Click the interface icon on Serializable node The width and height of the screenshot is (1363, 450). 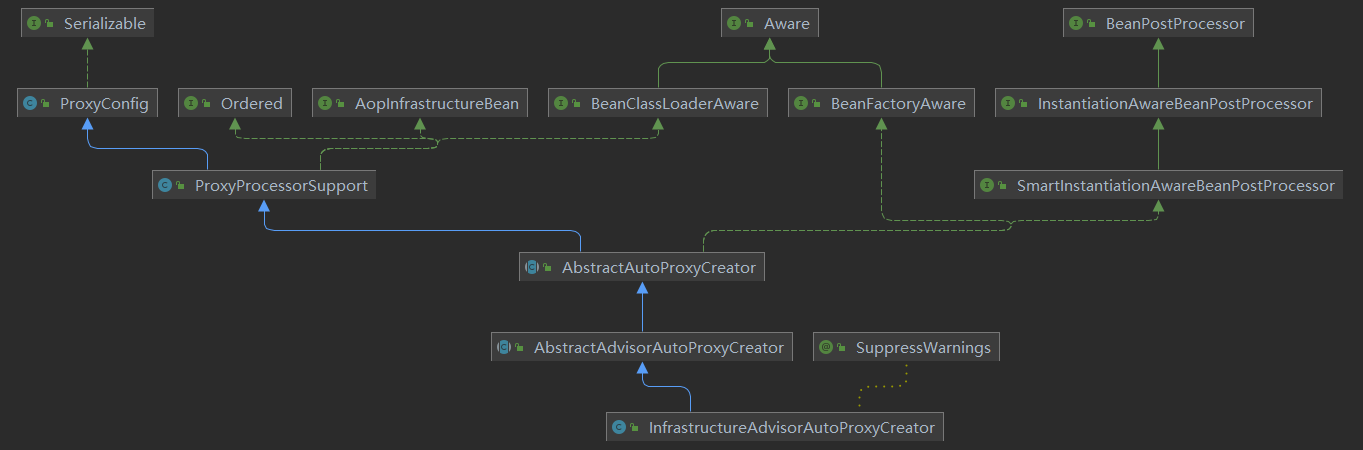coord(34,23)
